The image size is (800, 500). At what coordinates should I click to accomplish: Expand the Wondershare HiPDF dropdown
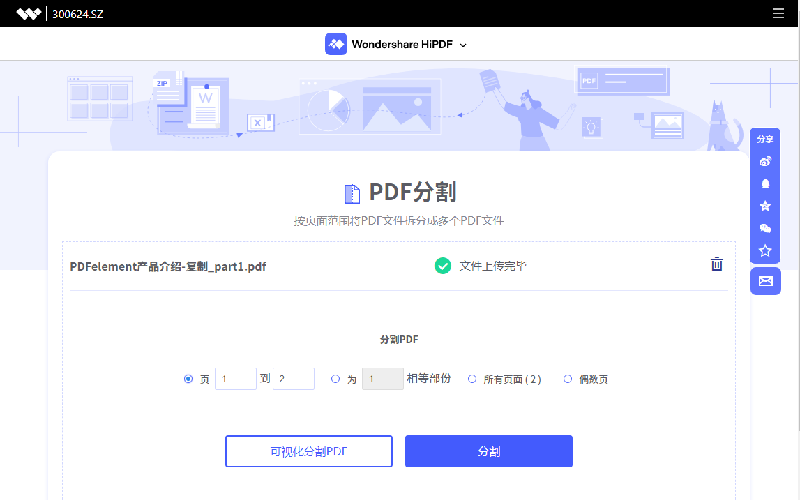click(x=463, y=45)
